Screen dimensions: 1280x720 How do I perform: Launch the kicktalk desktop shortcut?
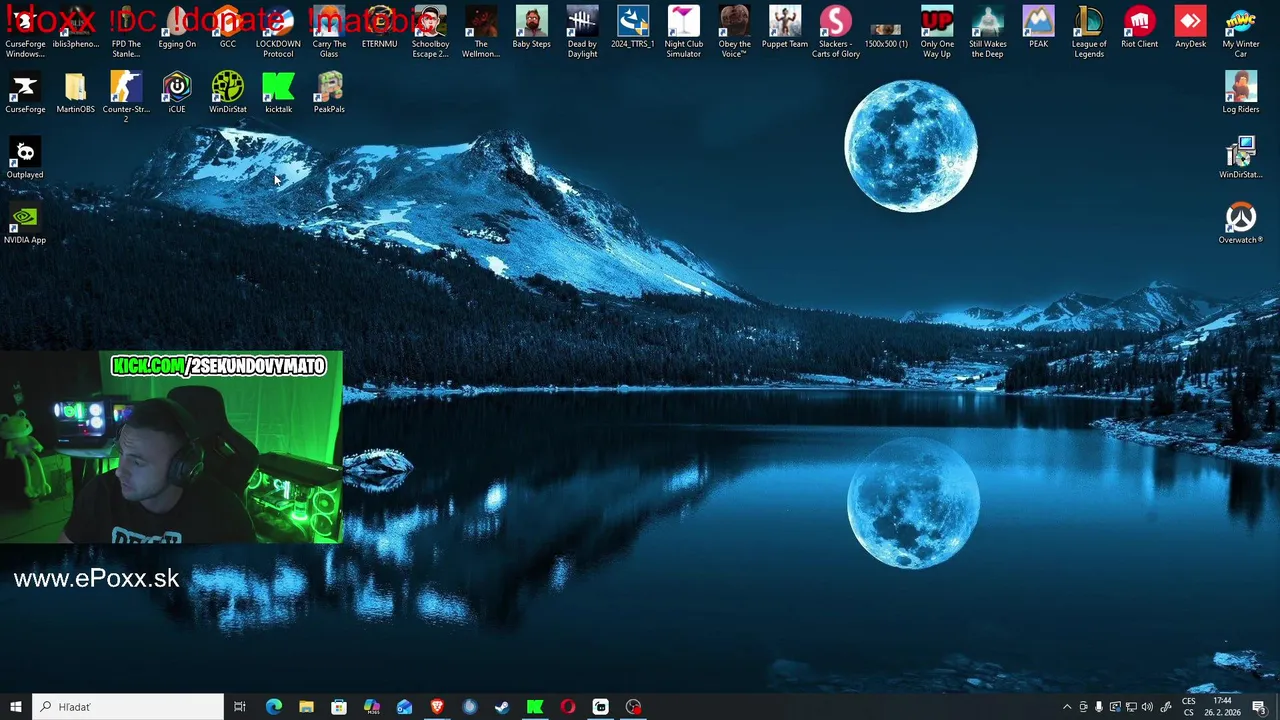278,92
